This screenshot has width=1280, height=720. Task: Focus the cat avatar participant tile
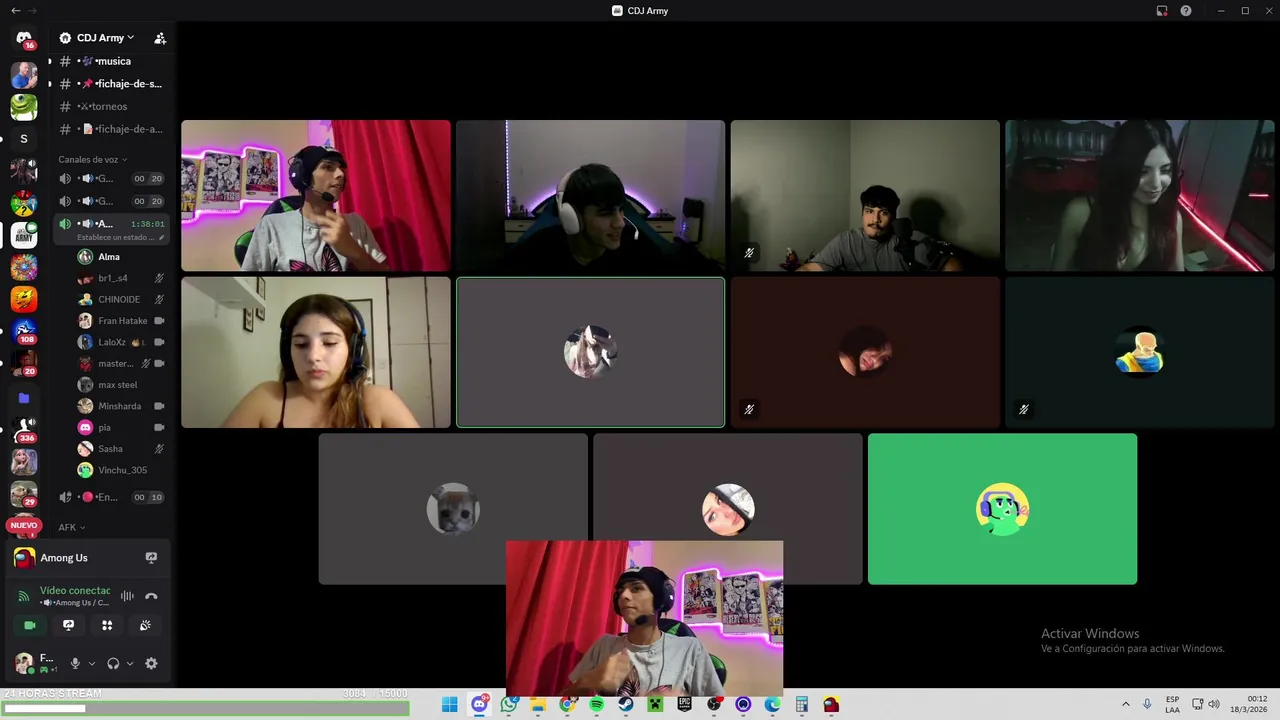[x=453, y=509]
